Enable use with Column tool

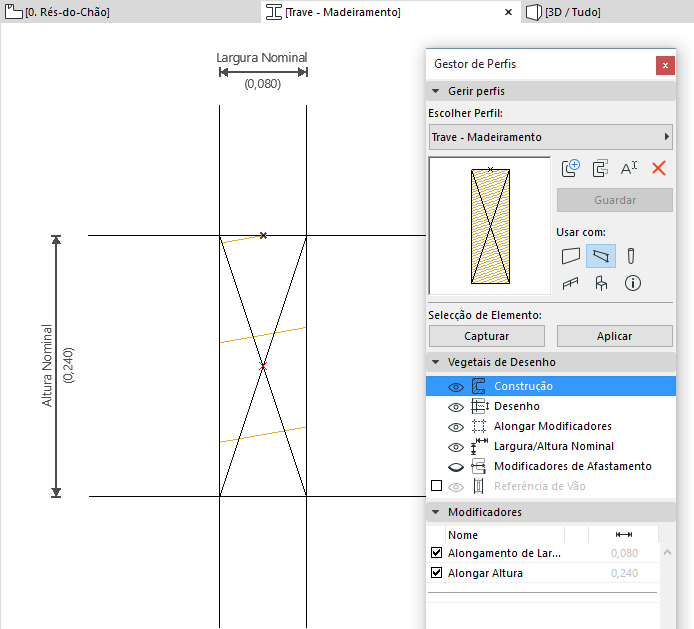pyautogui.click(x=631, y=256)
